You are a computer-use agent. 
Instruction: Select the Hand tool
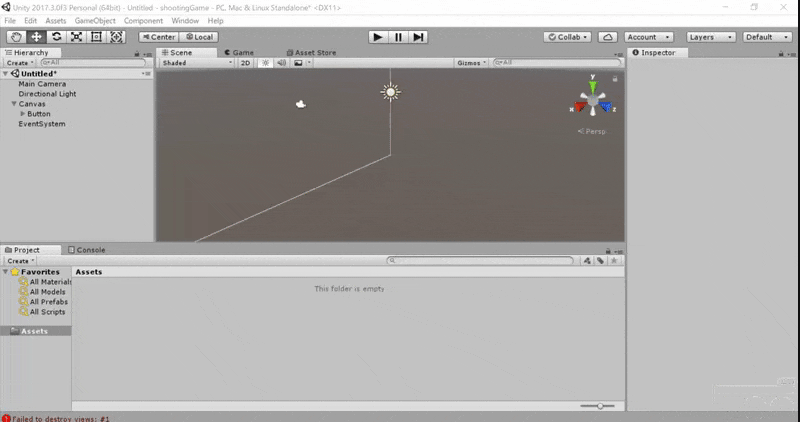click(x=16, y=37)
